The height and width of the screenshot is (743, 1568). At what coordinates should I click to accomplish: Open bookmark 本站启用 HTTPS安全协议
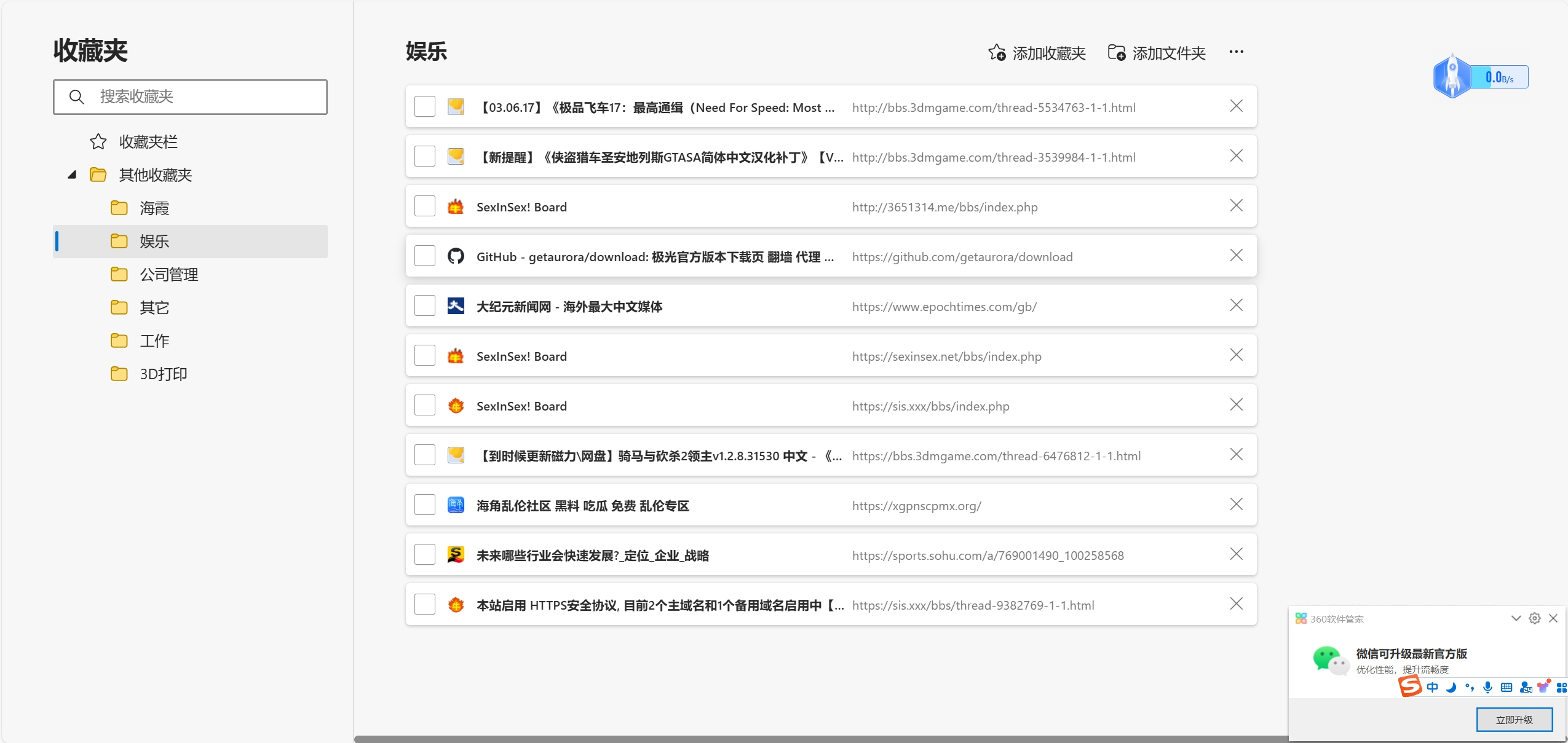pyautogui.click(x=660, y=605)
